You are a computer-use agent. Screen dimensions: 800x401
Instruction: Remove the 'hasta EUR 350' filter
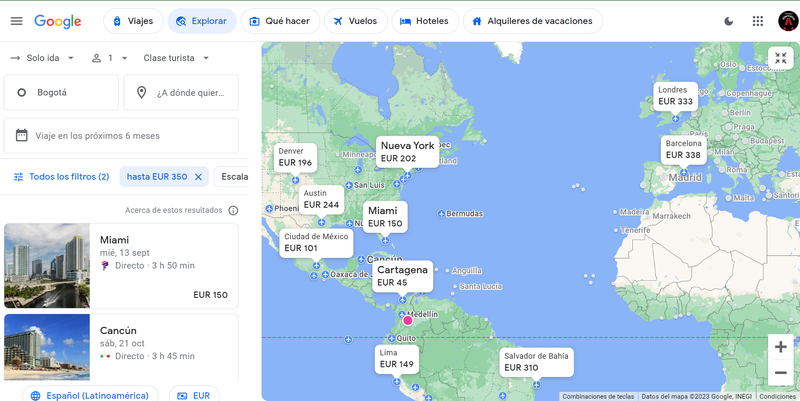(198, 177)
